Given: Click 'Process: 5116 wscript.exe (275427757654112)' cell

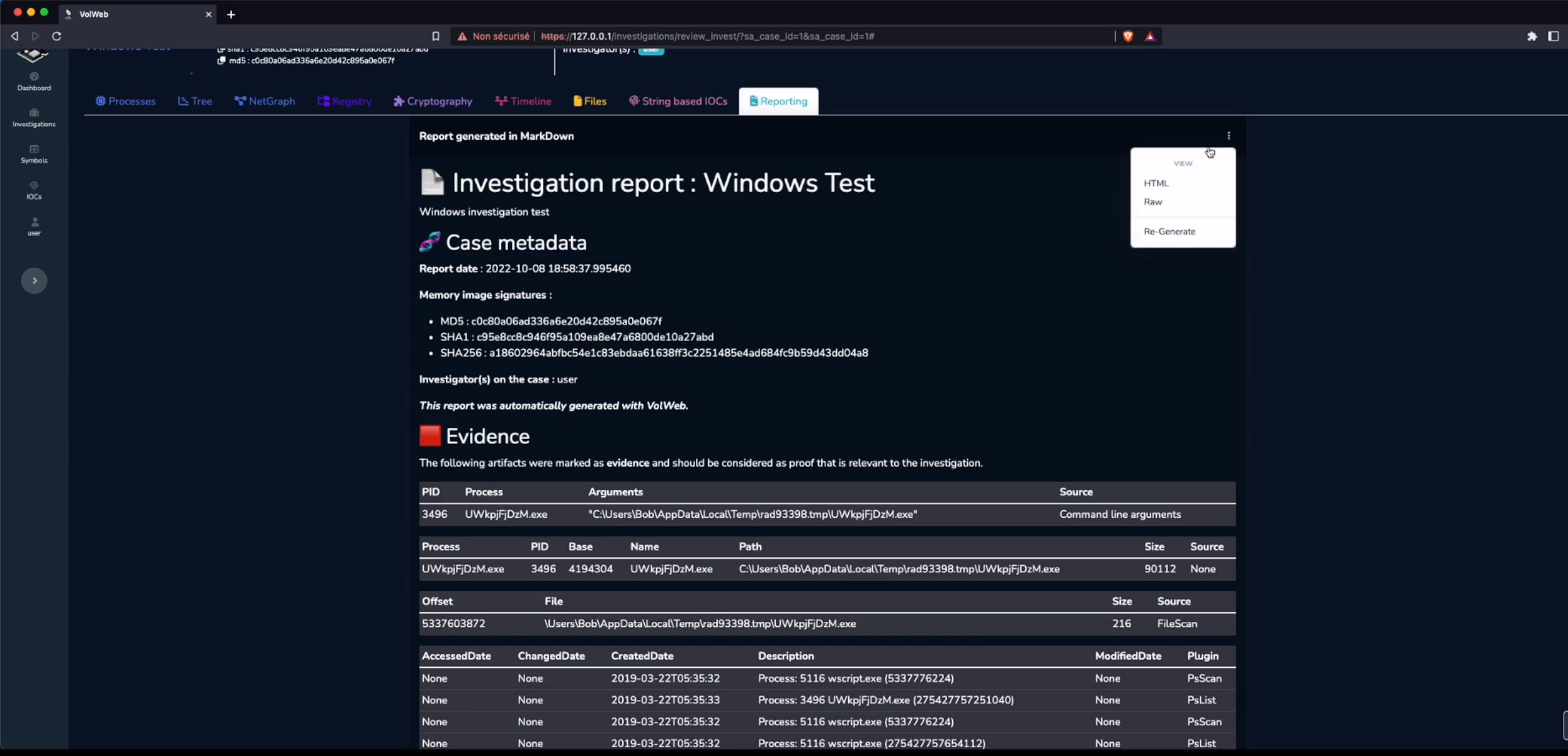Looking at the screenshot, I should 872,743.
